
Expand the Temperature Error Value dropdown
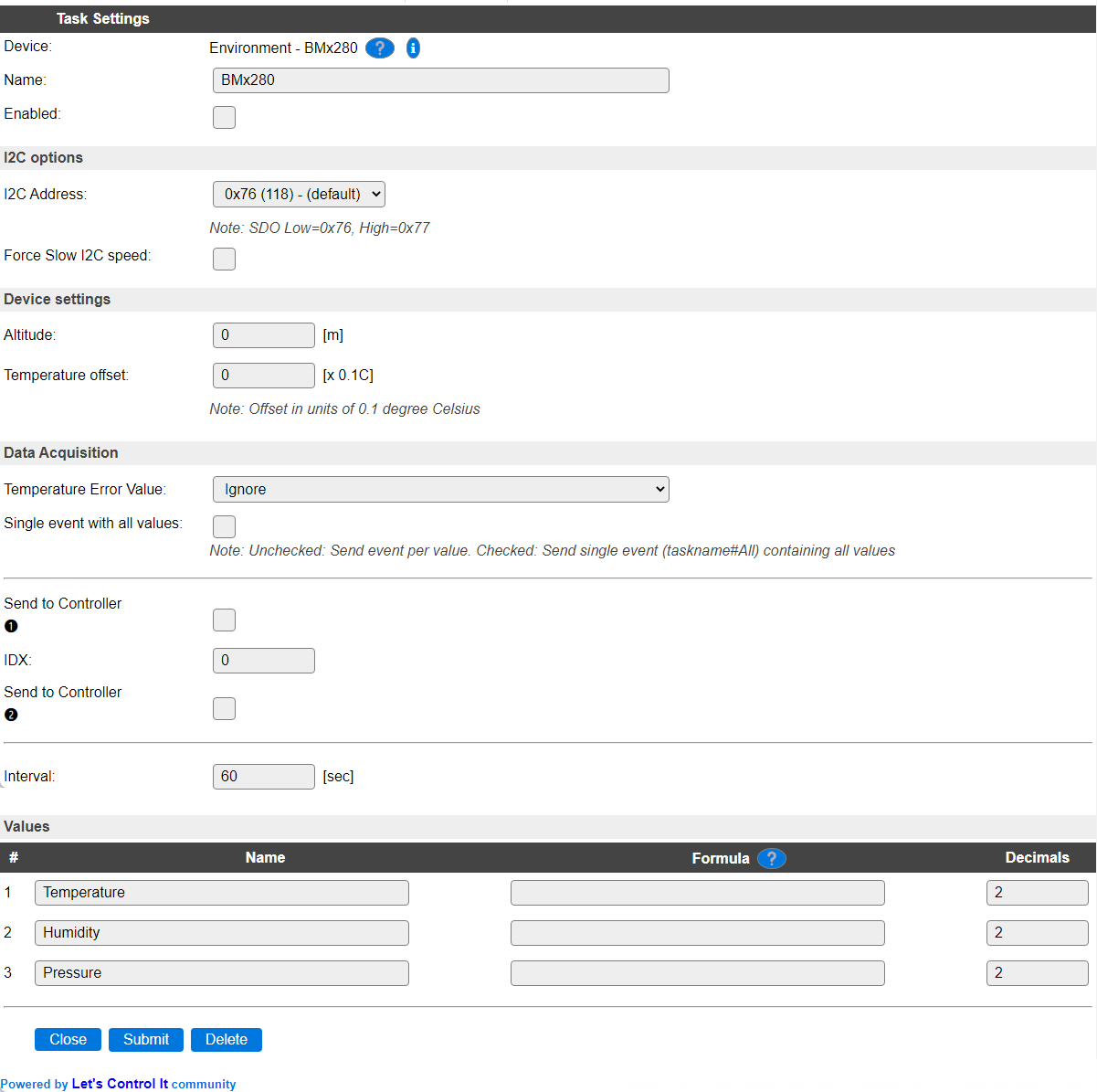[x=441, y=489]
